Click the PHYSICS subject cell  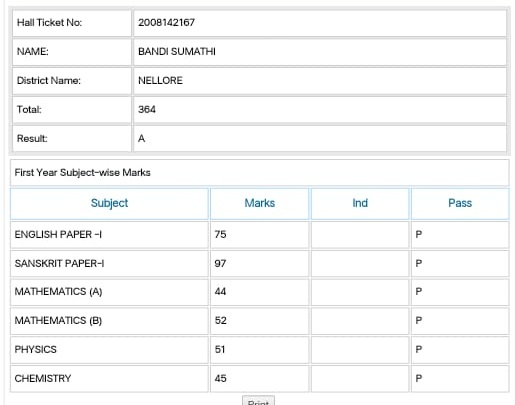pyautogui.click(x=109, y=350)
